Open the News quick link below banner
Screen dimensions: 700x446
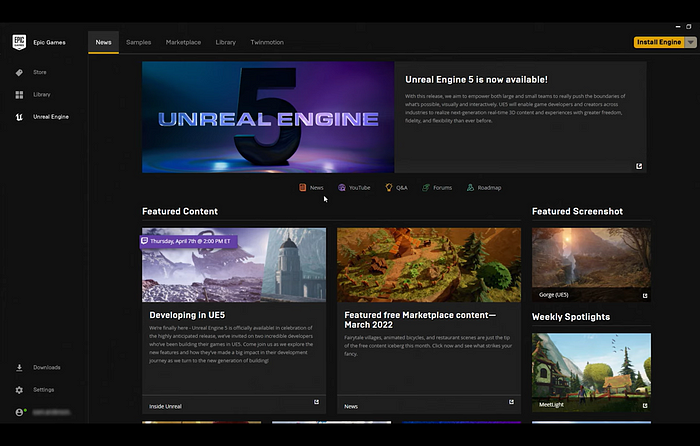(317, 188)
